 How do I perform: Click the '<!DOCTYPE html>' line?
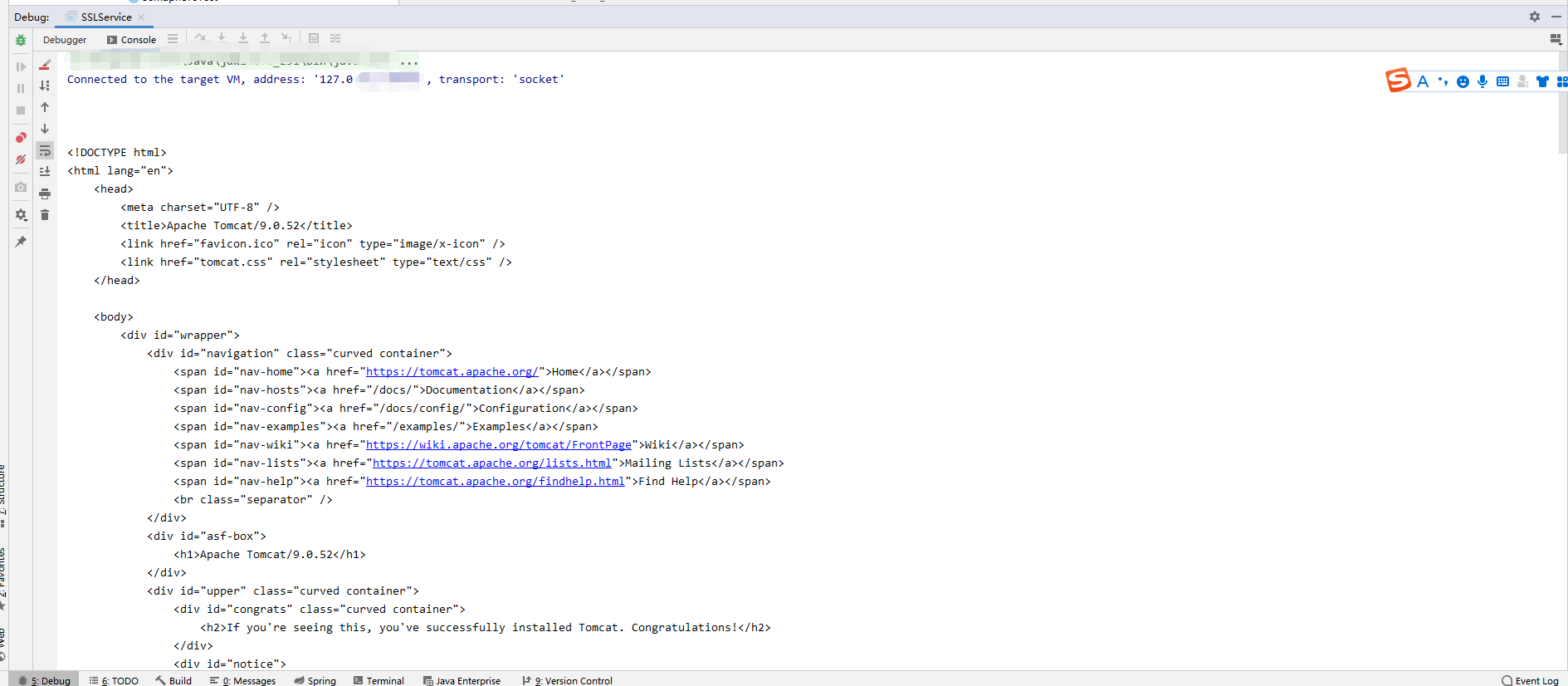click(117, 153)
